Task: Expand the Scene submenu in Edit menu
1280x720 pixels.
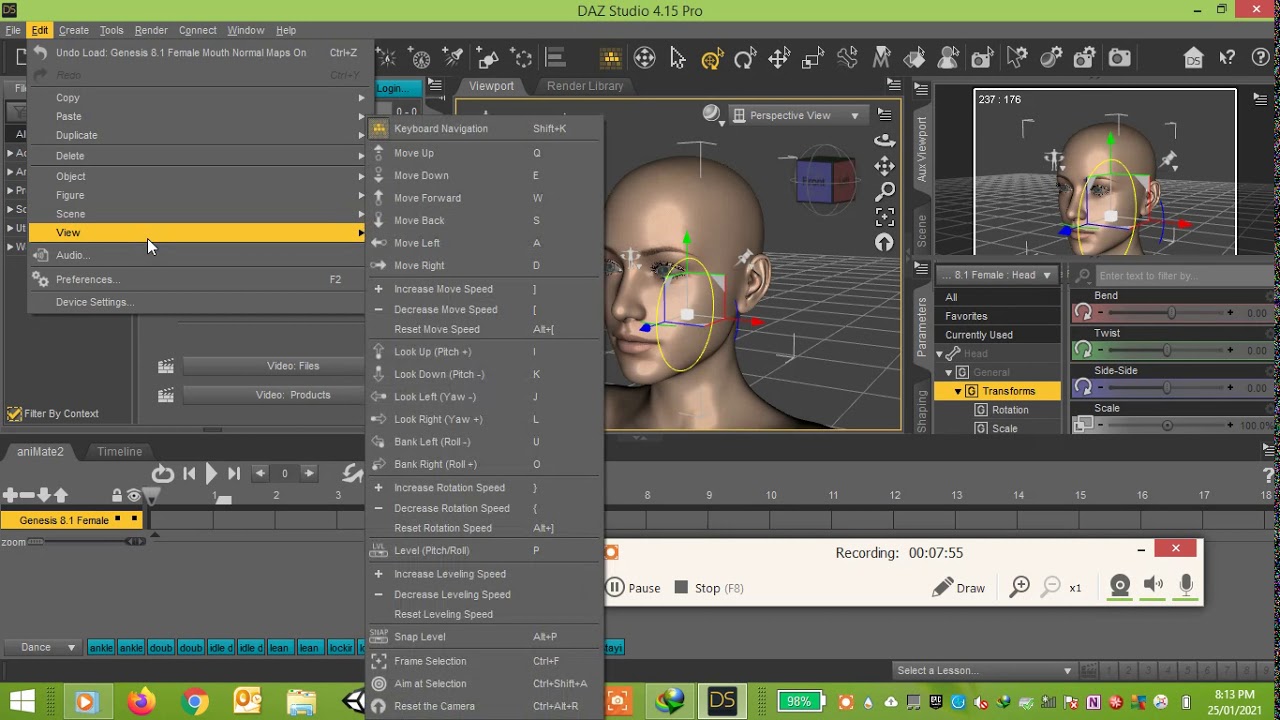Action: pyautogui.click(x=197, y=214)
